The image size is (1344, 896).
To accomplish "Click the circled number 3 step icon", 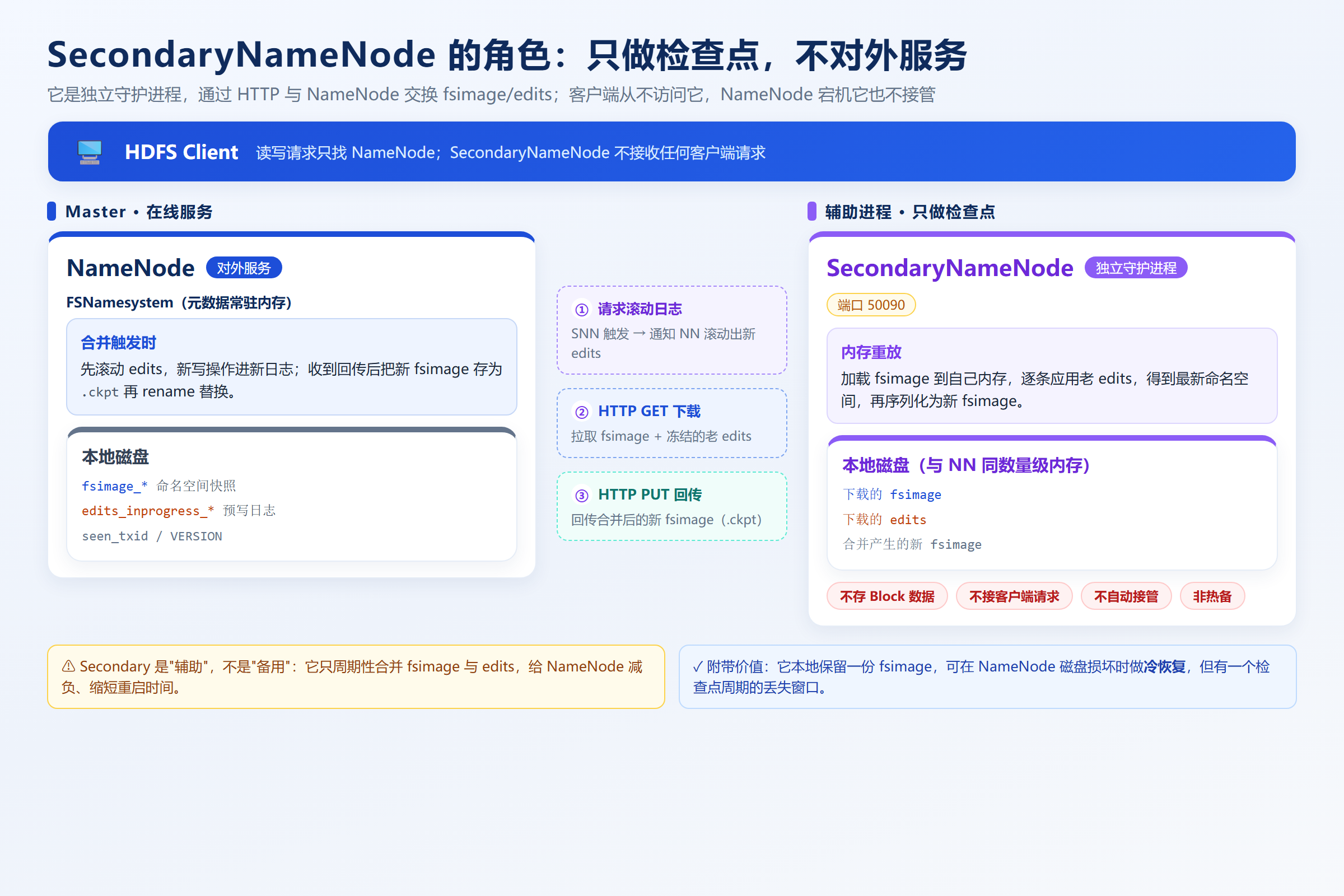I will click(x=581, y=496).
